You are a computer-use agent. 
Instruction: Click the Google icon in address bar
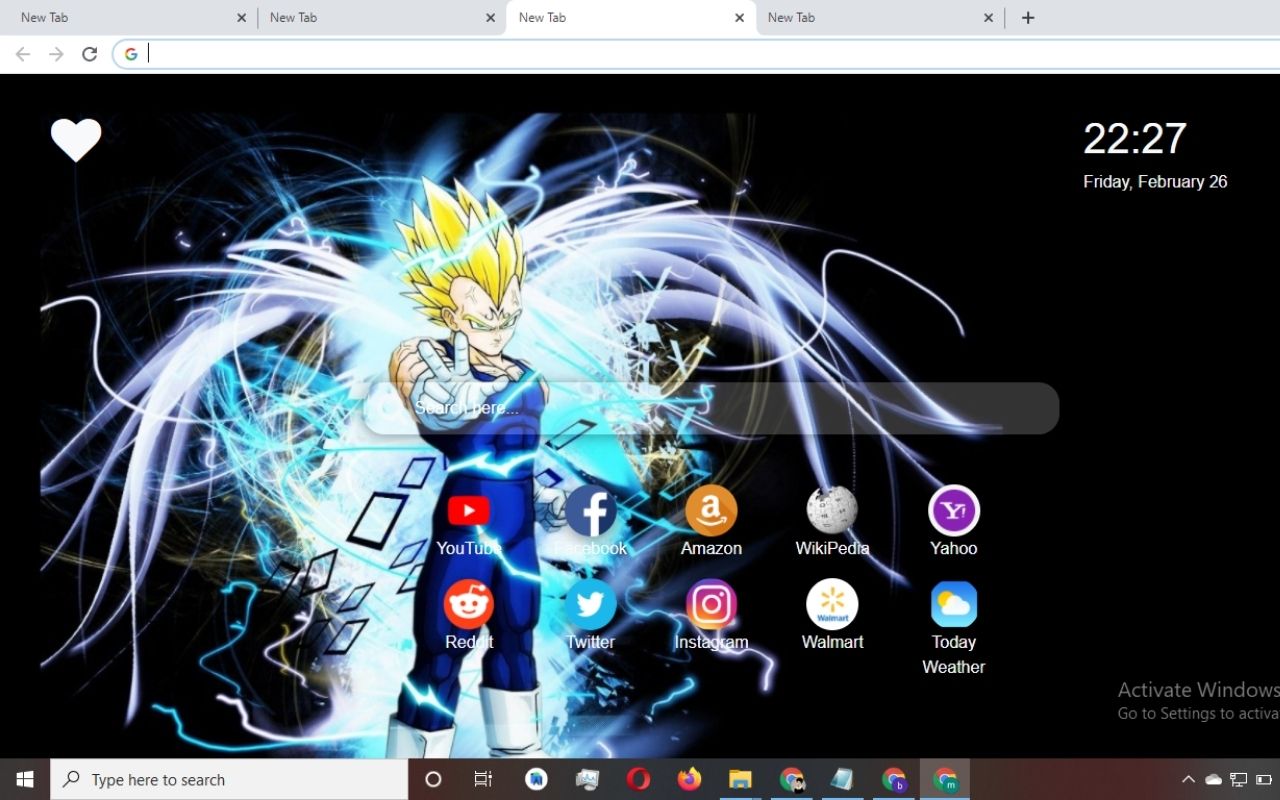click(131, 54)
